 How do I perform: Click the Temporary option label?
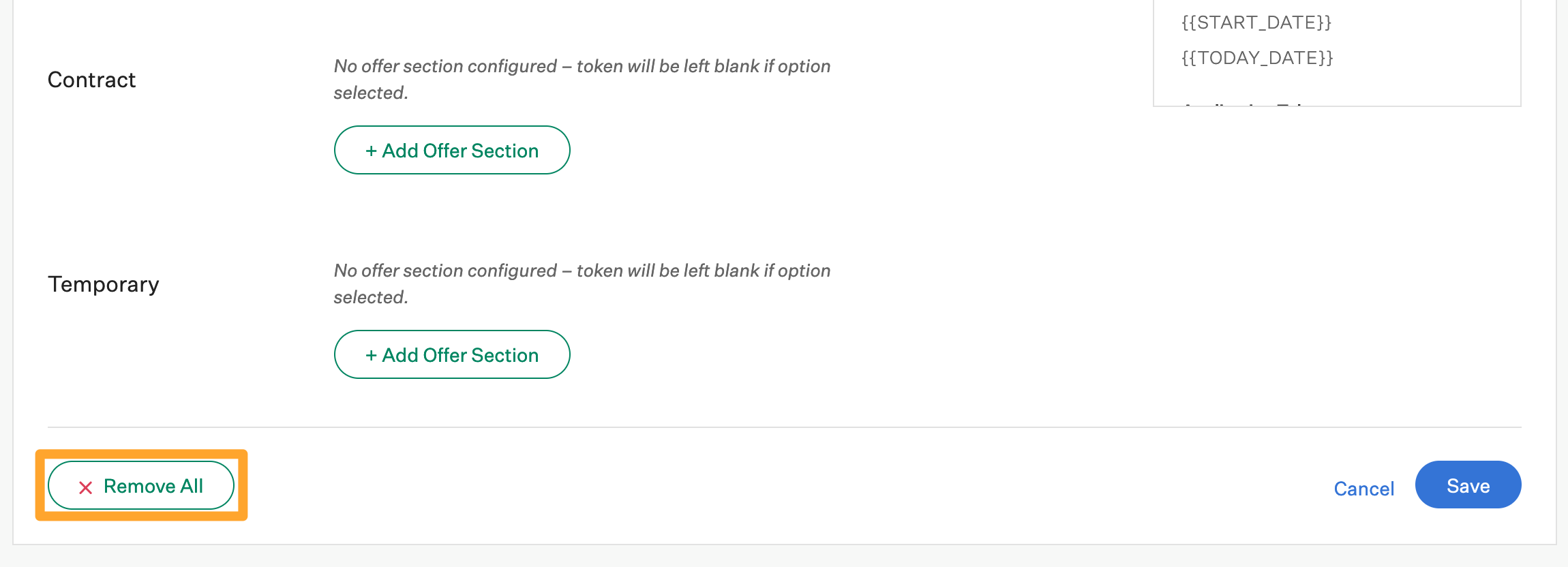[103, 284]
